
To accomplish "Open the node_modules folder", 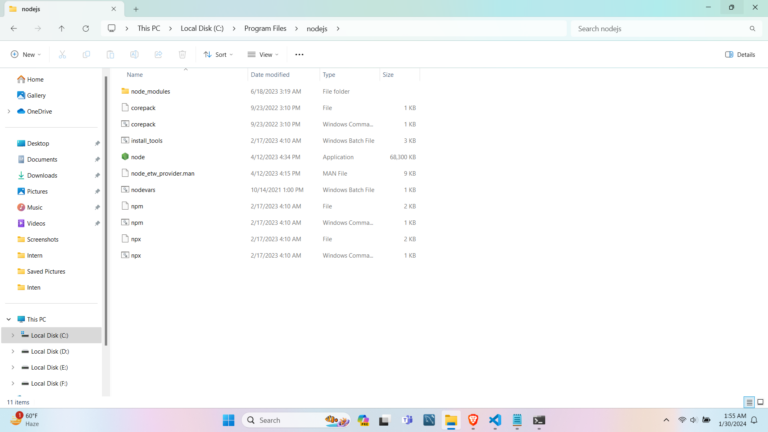I will pos(150,91).
